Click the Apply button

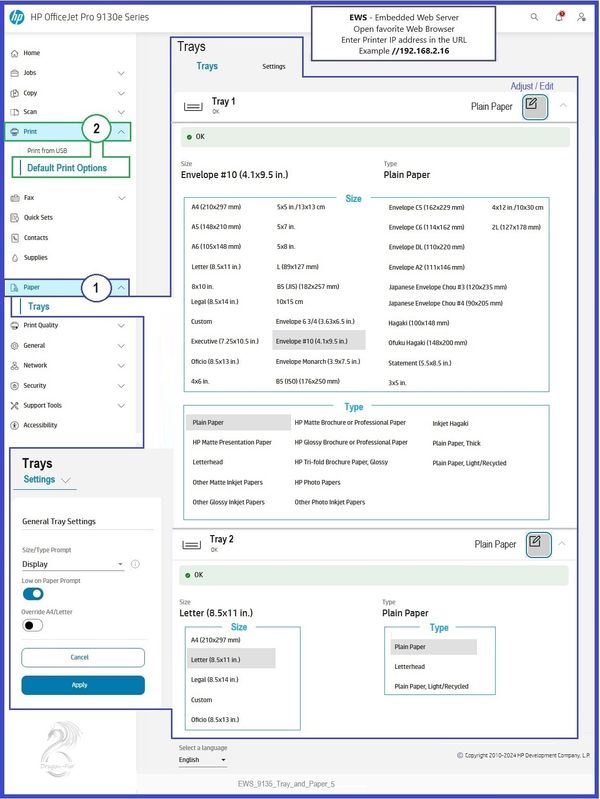[x=83, y=685]
